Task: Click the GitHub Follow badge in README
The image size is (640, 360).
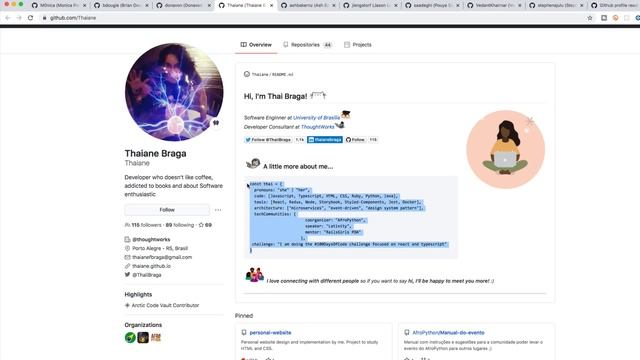Action: [356, 140]
